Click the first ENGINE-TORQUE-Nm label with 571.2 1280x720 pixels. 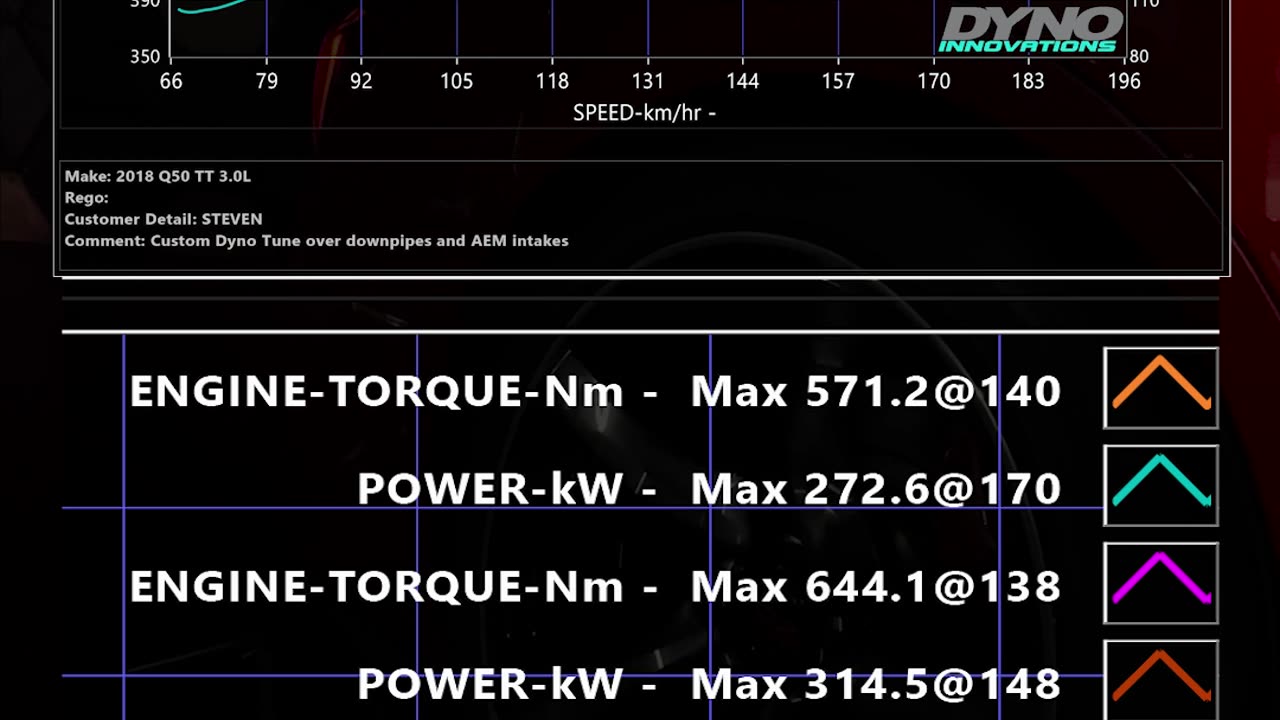coord(377,391)
